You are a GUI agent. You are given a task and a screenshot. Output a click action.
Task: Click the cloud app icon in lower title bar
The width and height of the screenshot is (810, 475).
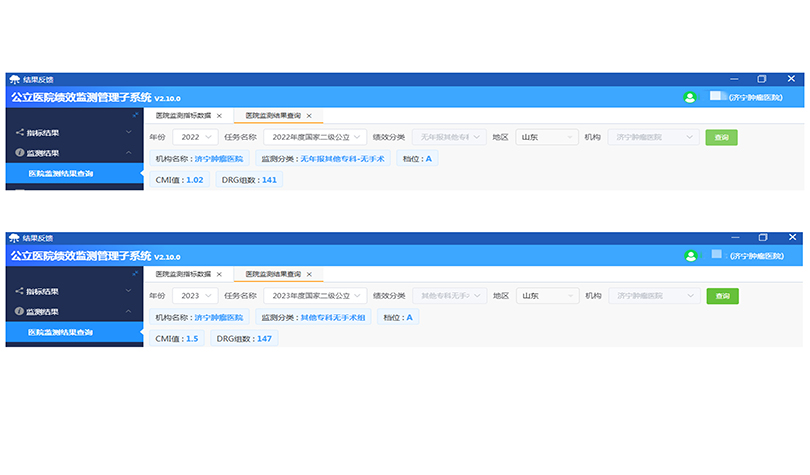[x=14, y=238]
